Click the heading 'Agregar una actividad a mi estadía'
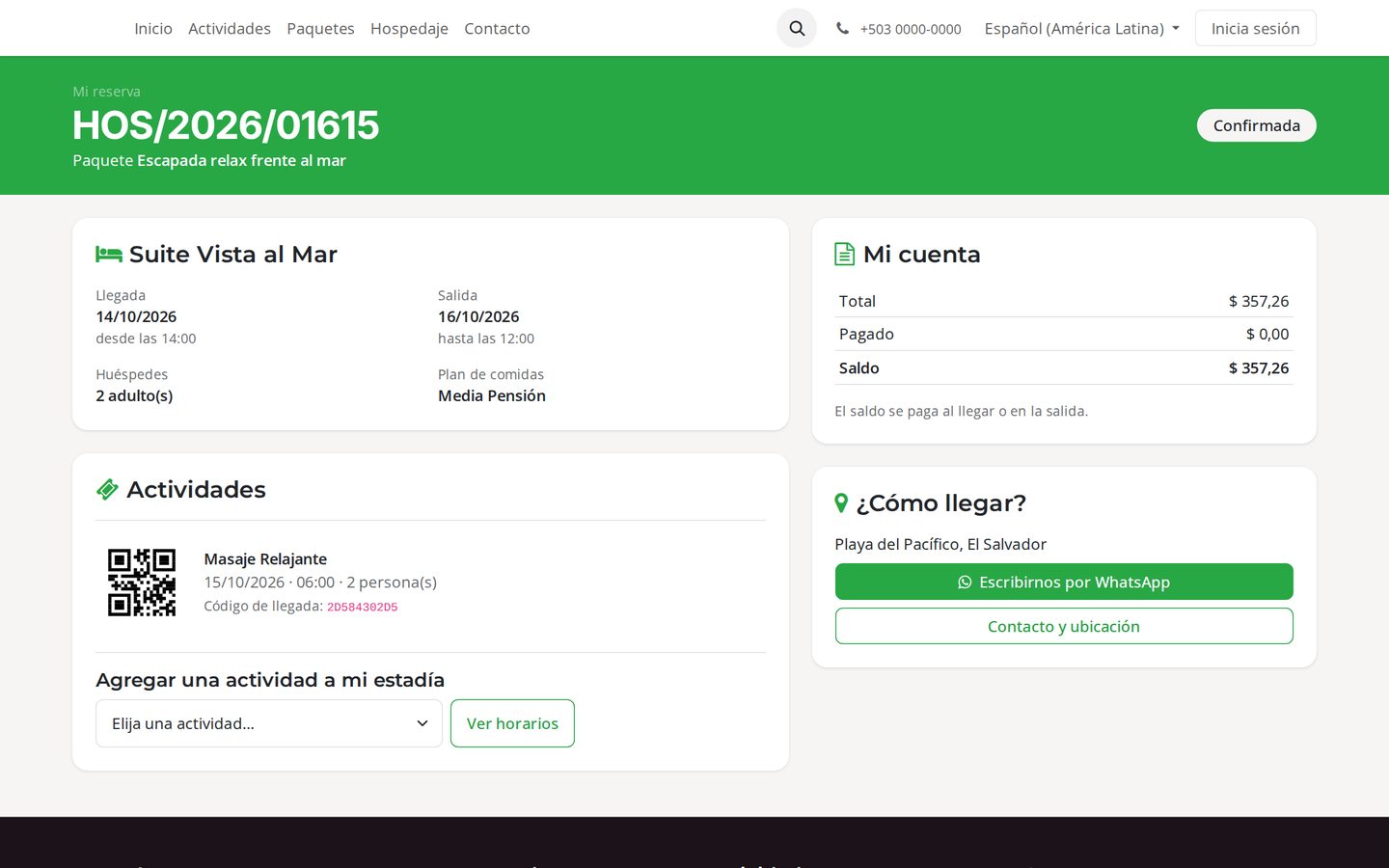The image size is (1389, 868). (270, 680)
